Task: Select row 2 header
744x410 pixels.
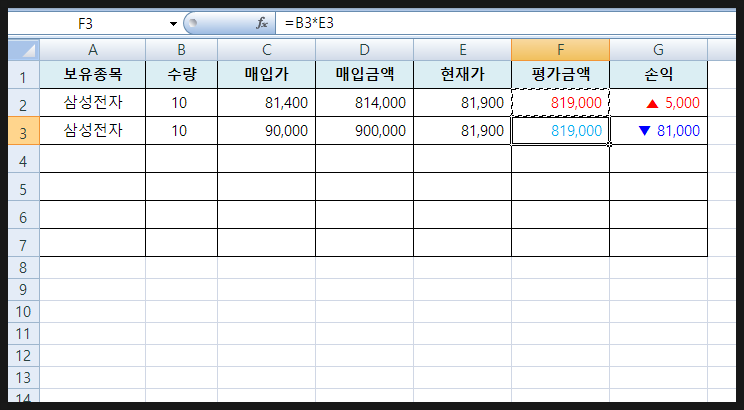Action: [24, 103]
